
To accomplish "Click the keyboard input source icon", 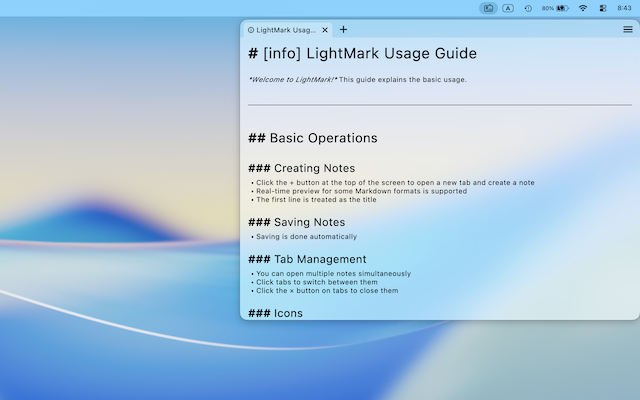I will (508, 8).
